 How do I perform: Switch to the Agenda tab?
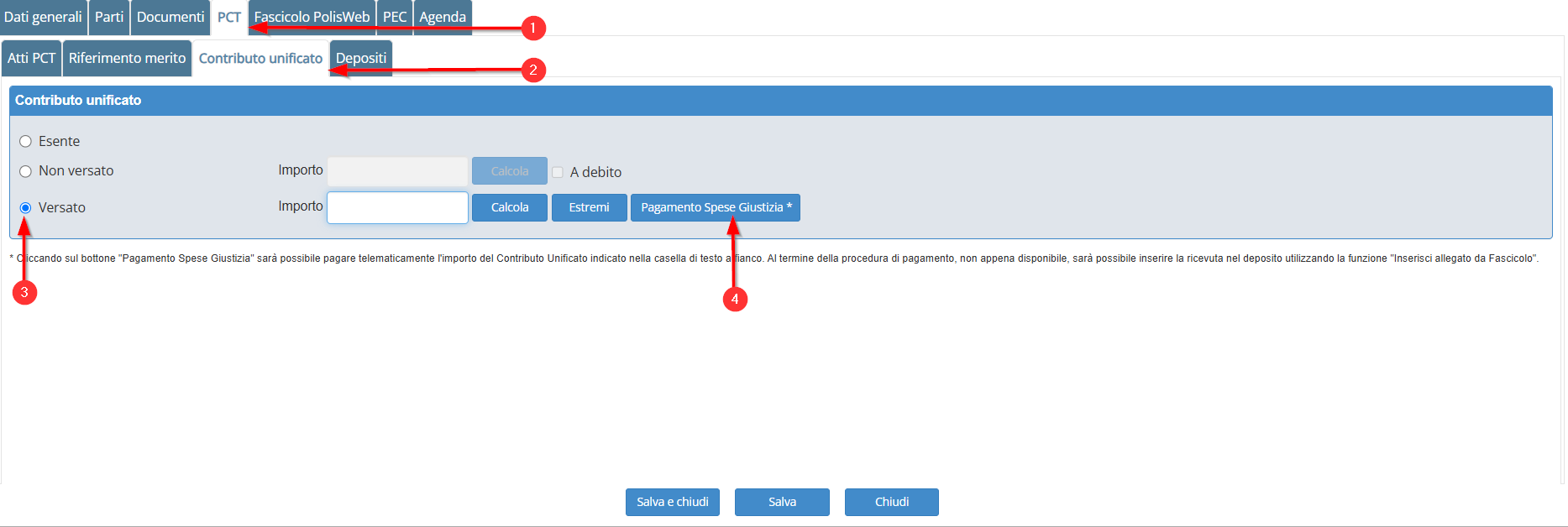pyautogui.click(x=443, y=17)
